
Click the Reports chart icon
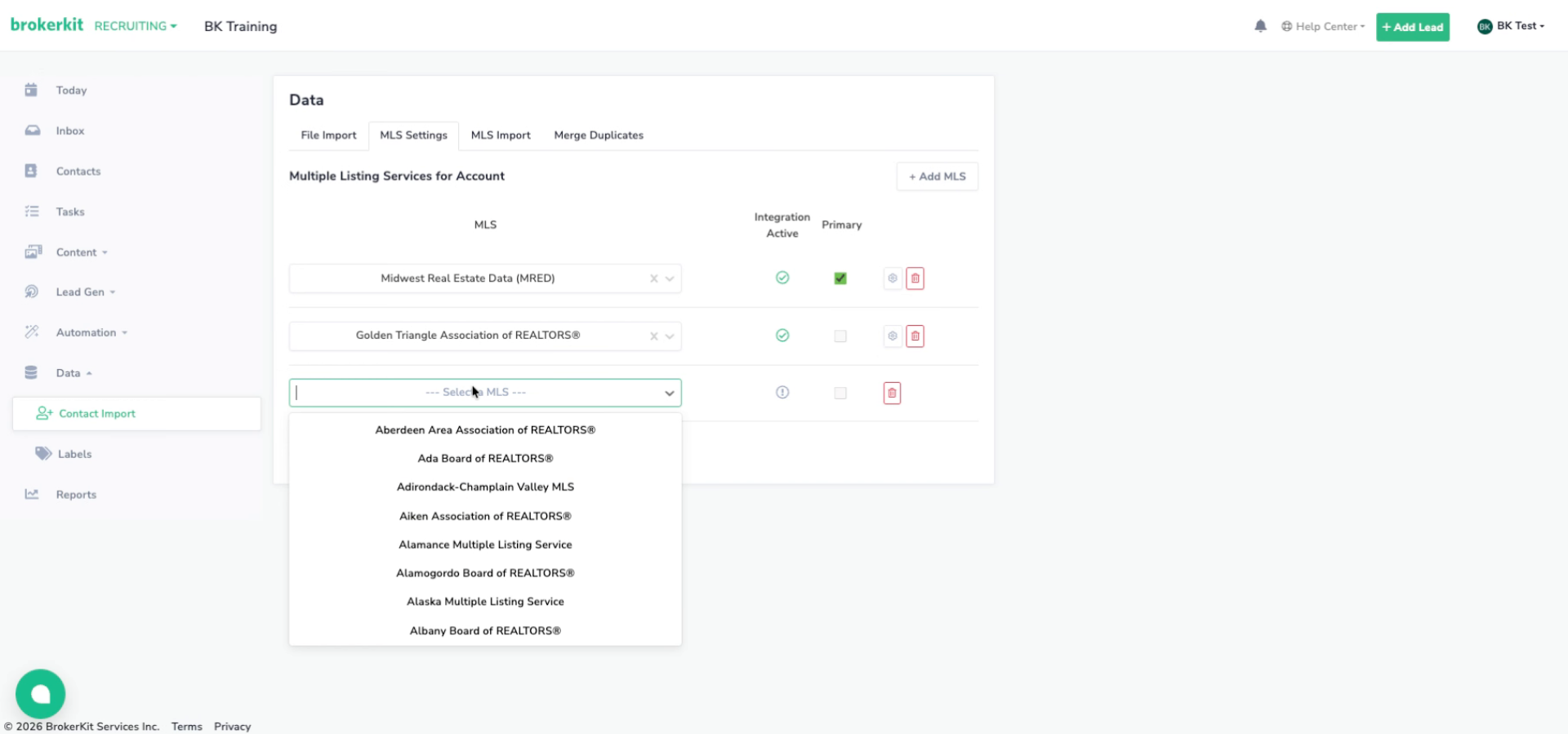[x=32, y=494]
